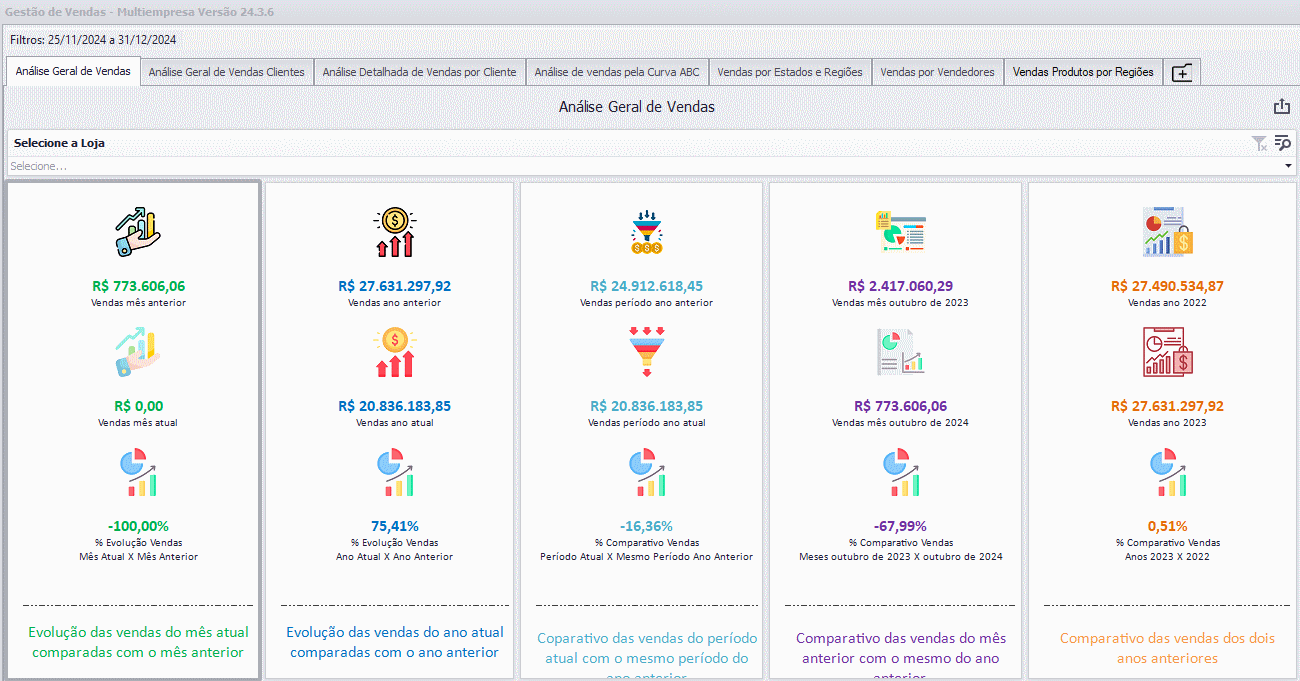Screen dimensions: 1300x681
Task: Click the -16,36% comparison value
Action: pos(646,526)
